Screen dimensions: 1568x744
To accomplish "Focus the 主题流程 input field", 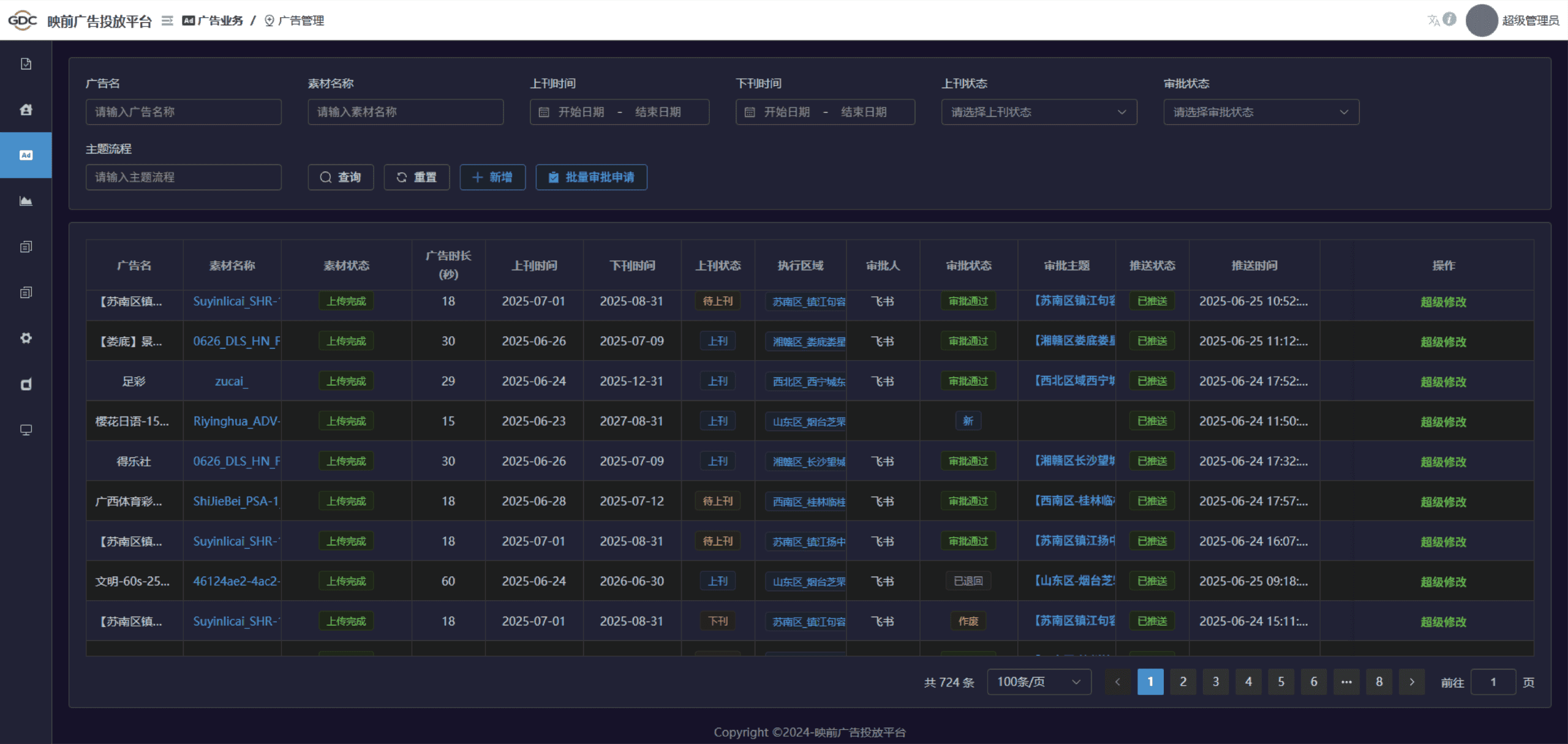I will pos(184,177).
